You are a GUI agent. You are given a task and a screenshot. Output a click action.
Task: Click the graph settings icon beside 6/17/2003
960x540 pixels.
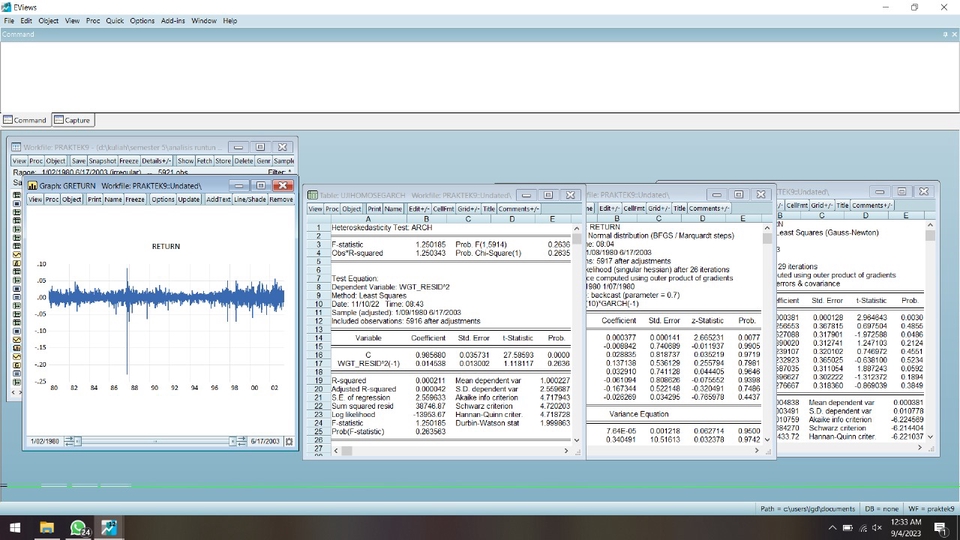tap(289, 441)
